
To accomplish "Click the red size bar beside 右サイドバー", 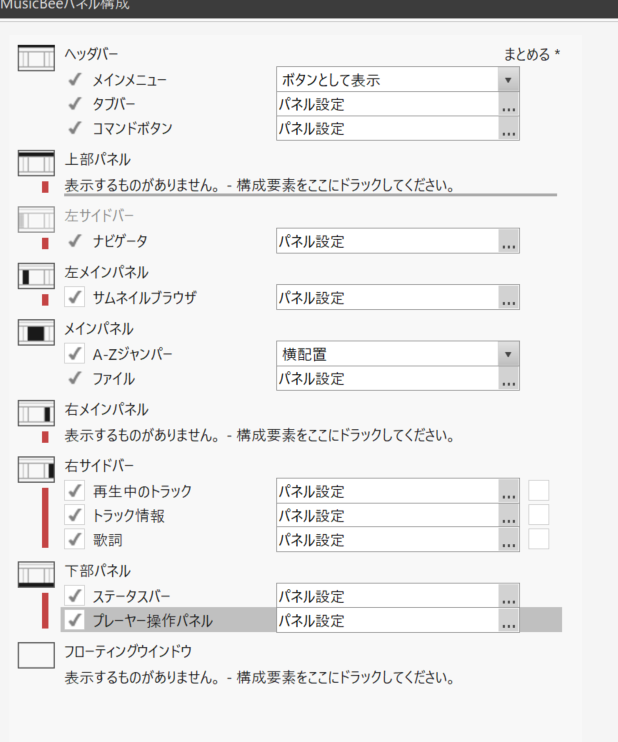I will (45, 516).
